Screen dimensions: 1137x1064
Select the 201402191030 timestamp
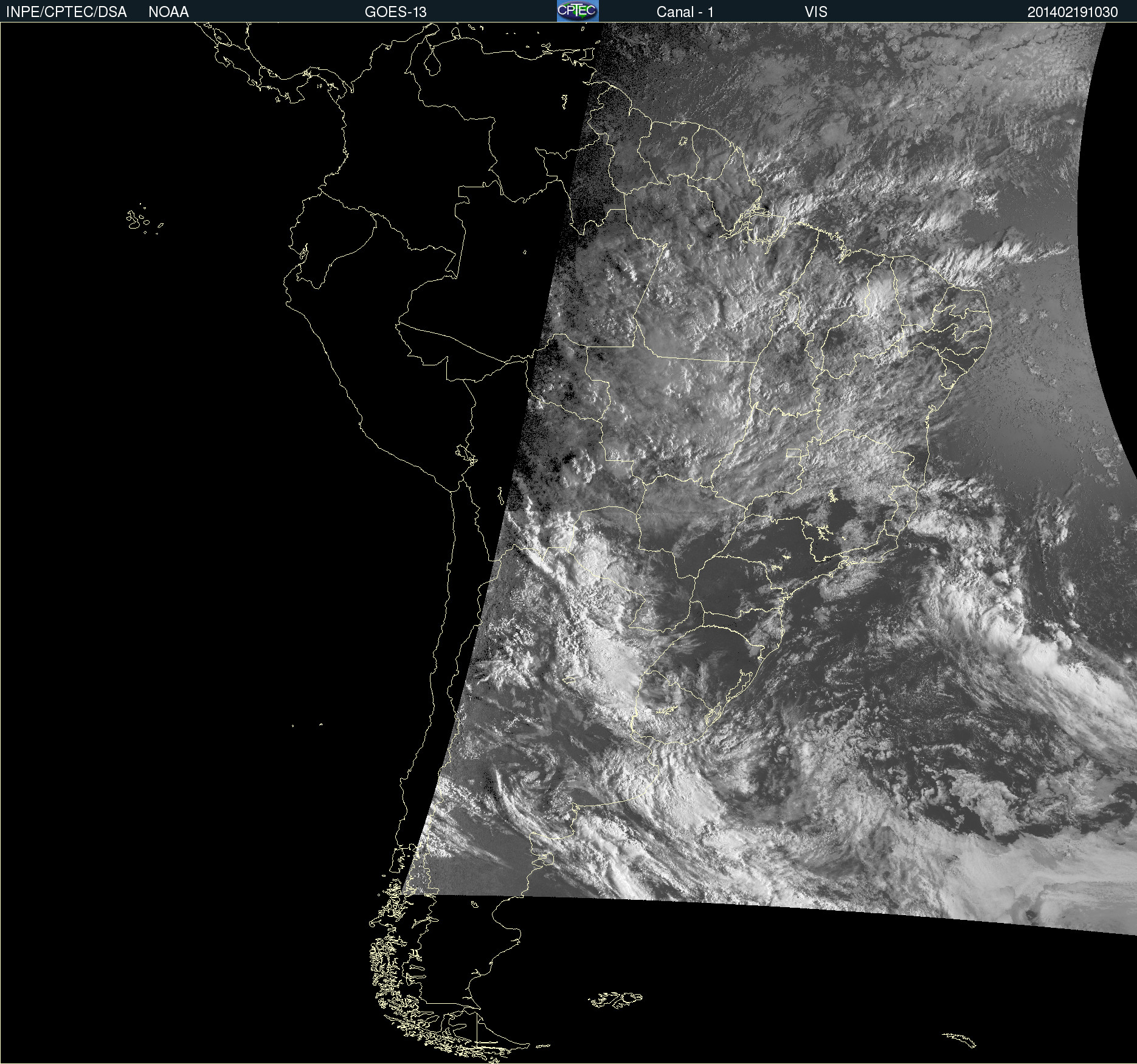pyautogui.click(x=1073, y=12)
